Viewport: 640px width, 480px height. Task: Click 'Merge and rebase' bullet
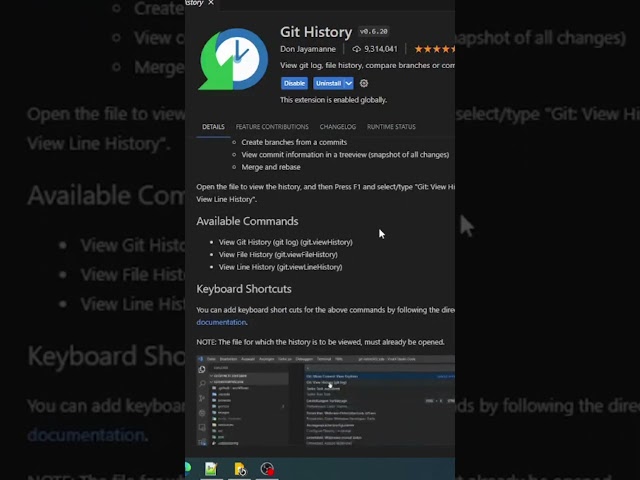tap(271, 167)
